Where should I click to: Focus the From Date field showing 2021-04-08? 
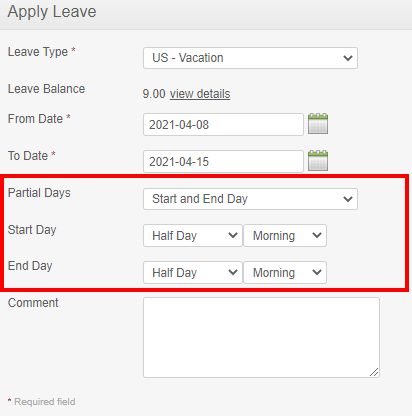223,124
